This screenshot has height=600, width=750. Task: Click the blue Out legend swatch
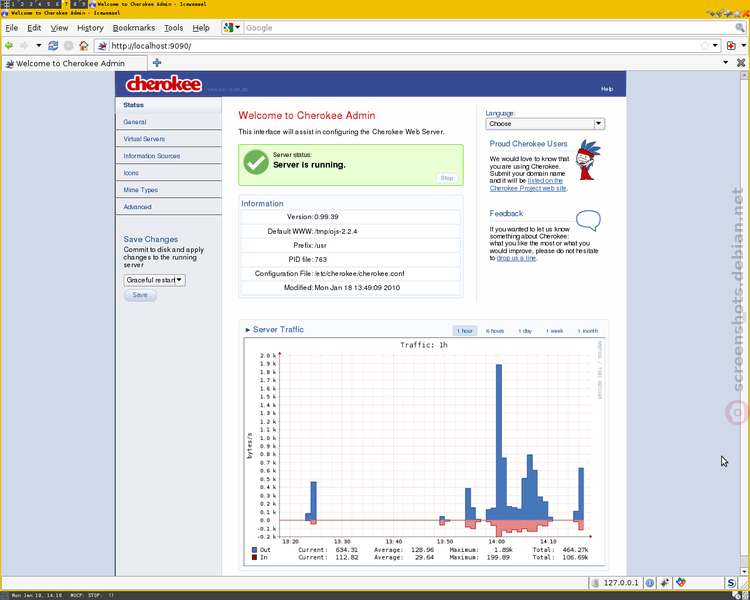click(x=254, y=550)
